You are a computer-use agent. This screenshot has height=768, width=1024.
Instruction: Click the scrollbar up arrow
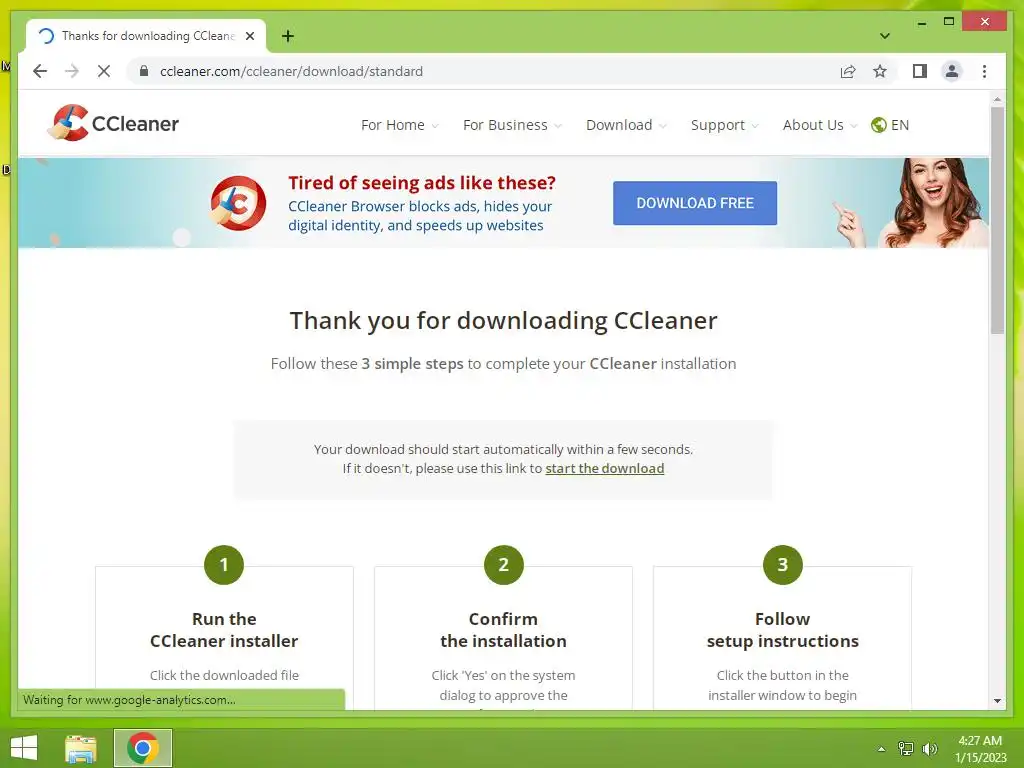[x=997, y=99]
